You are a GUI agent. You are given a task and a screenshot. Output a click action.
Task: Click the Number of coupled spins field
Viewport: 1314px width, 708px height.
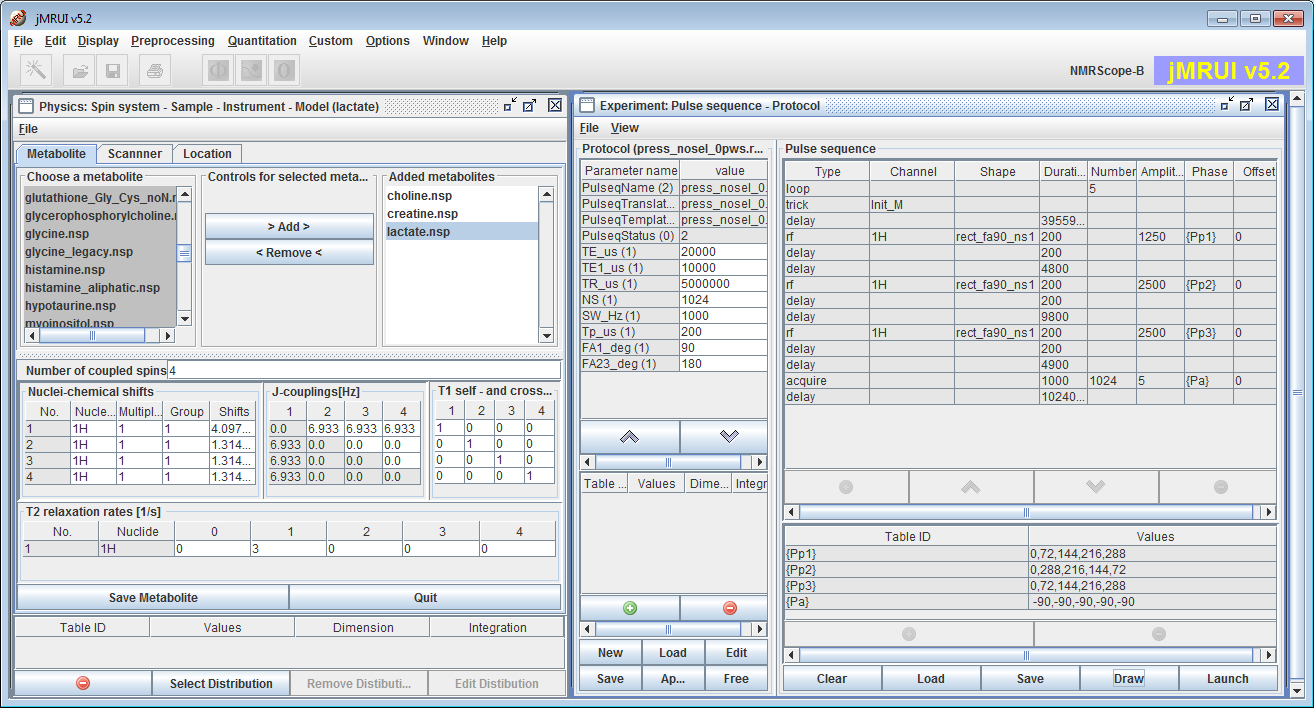point(364,370)
